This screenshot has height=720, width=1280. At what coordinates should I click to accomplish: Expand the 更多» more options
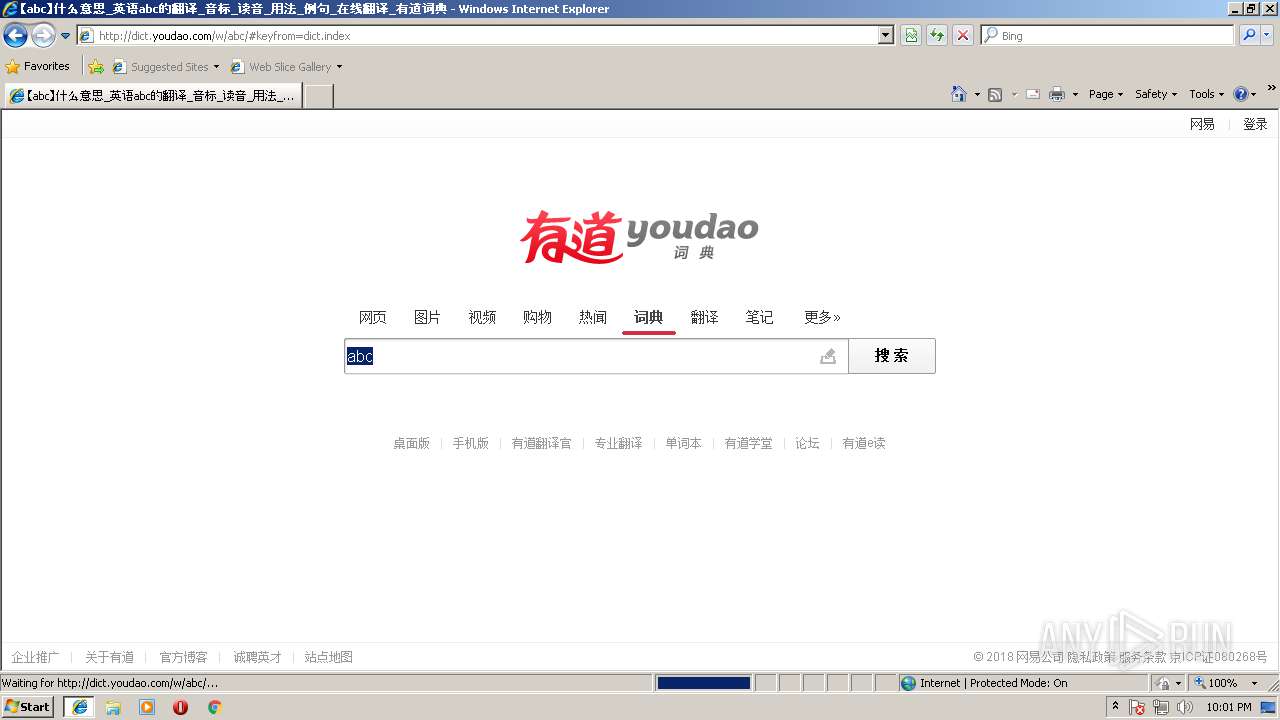(x=822, y=317)
